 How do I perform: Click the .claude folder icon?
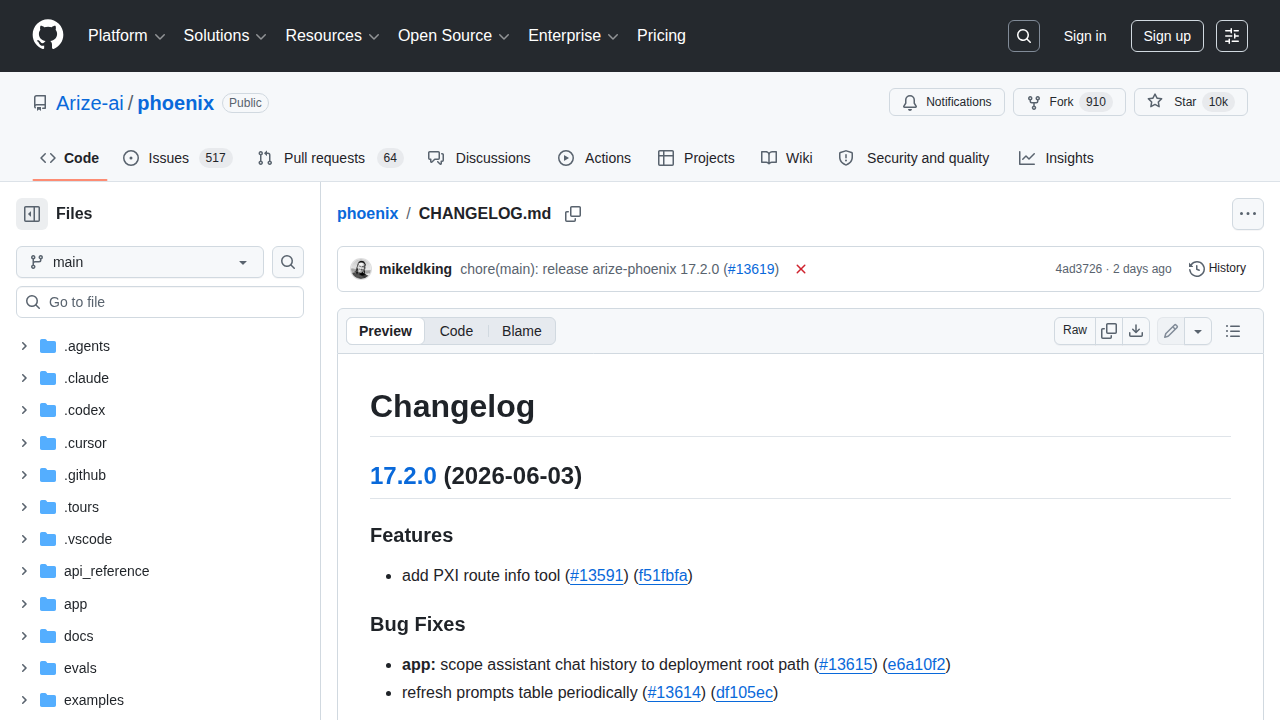[48, 378]
